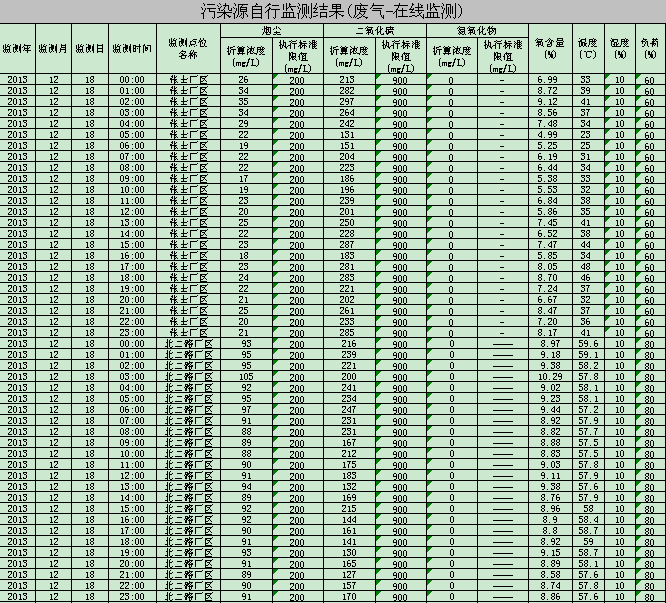The height and width of the screenshot is (603, 666).
Task: Select the oxygen content 9.44 cell
Action: click(x=550, y=410)
